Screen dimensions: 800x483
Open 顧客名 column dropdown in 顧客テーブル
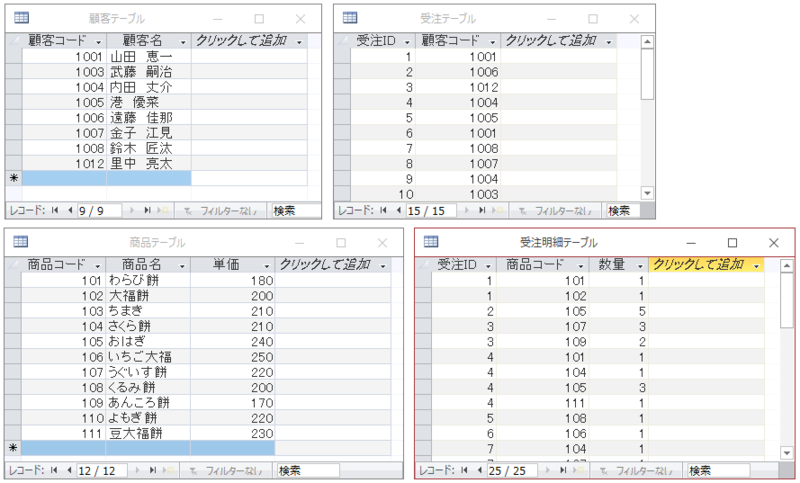(183, 41)
